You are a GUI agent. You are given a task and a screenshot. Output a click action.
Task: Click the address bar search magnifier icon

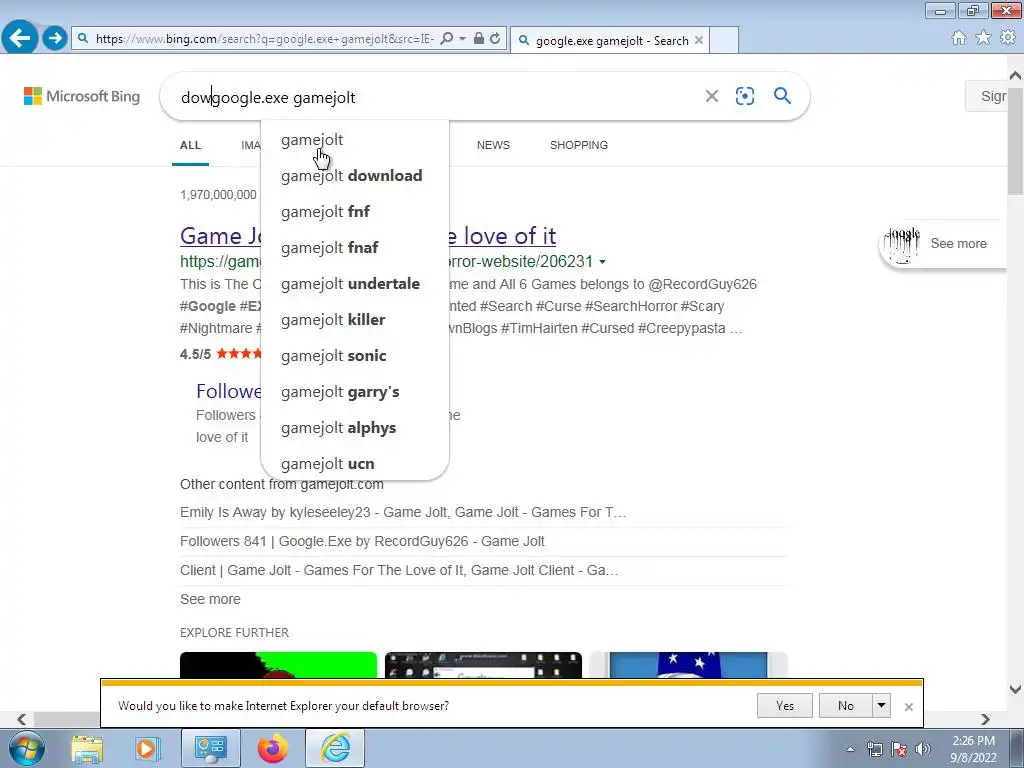click(x=447, y=39)
